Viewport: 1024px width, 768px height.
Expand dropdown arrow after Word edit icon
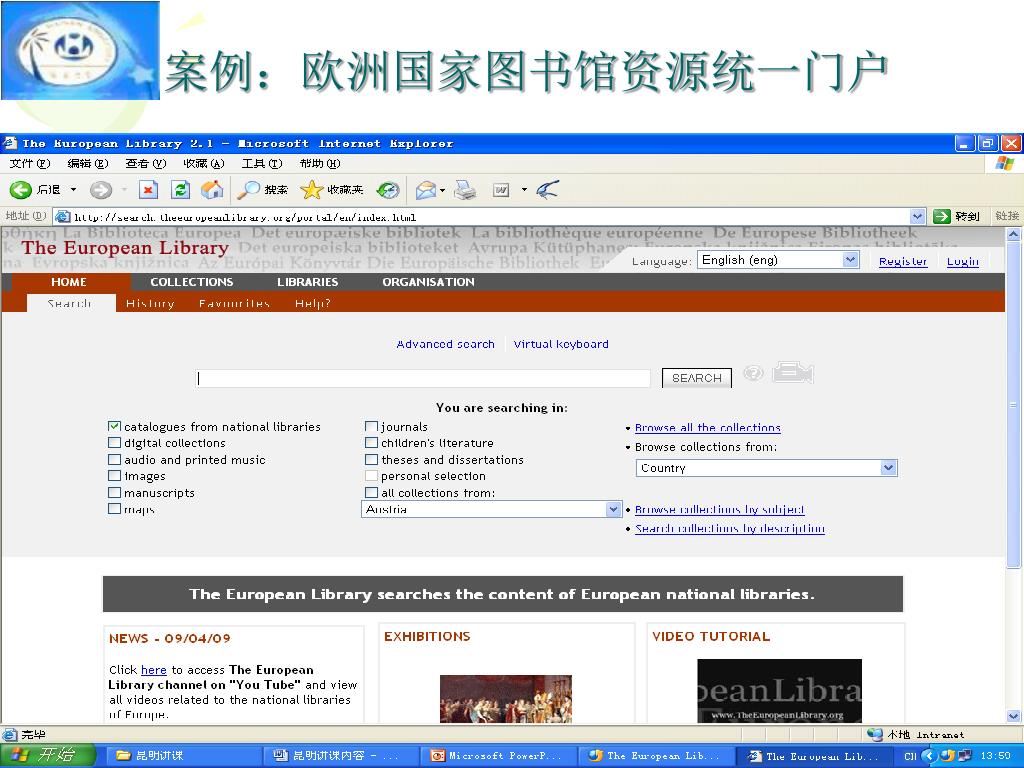pos(524,190)
